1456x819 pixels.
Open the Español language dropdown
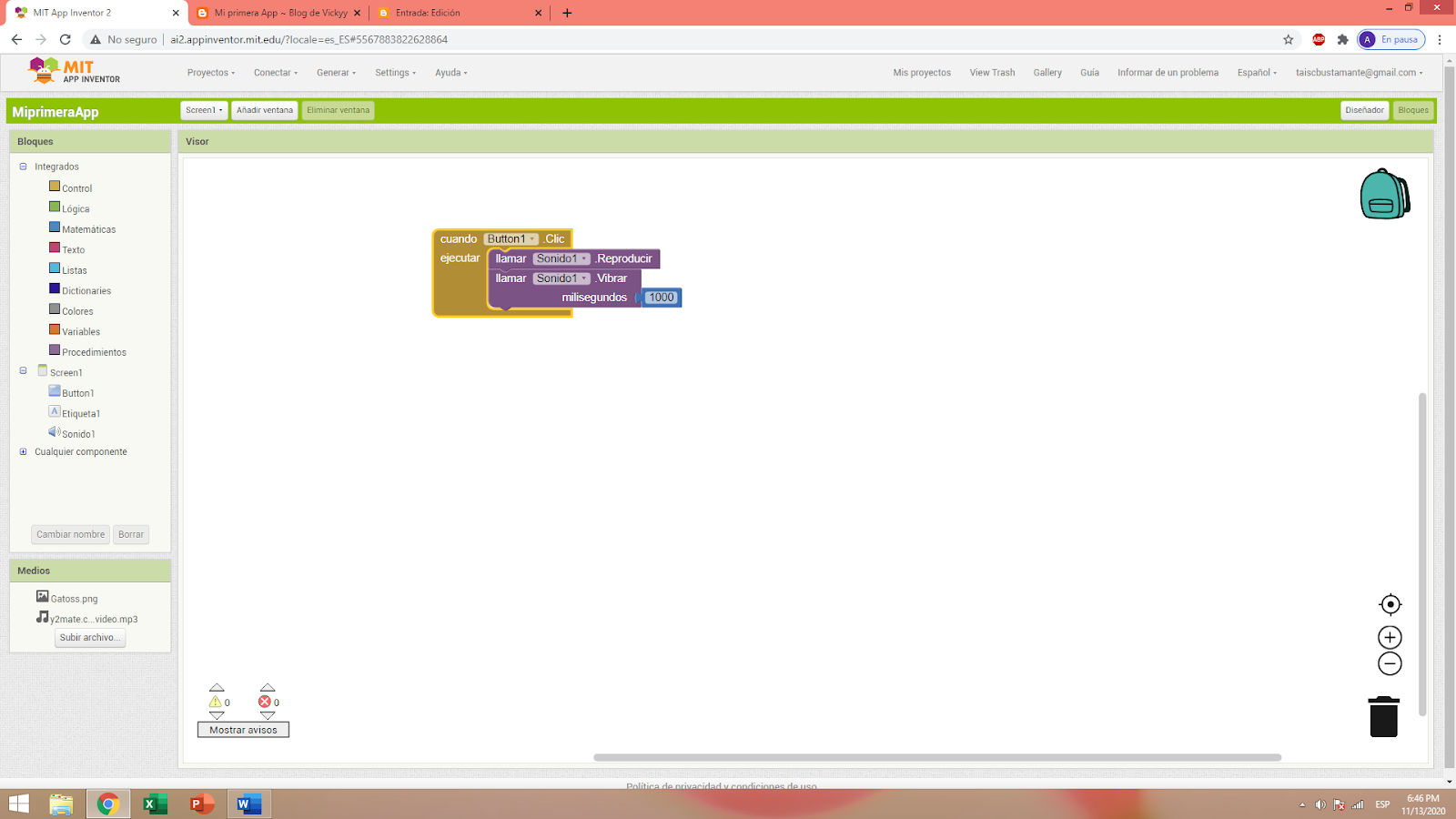[x=1257, y=73]
